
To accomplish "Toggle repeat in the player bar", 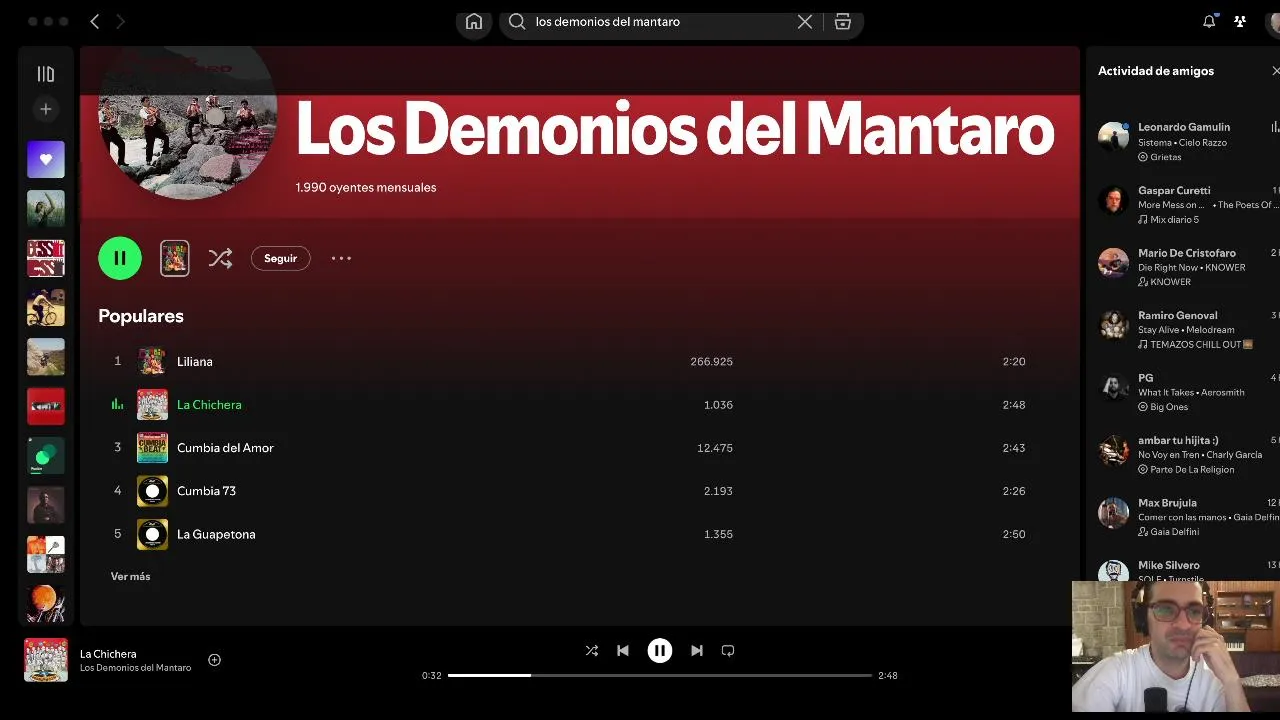I will pos(728,650).
